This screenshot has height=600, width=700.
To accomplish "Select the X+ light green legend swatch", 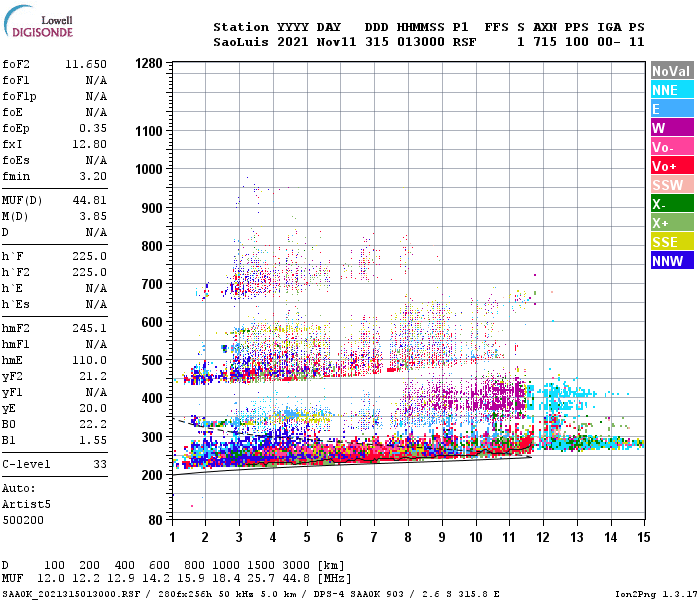I will coord(672,223).
